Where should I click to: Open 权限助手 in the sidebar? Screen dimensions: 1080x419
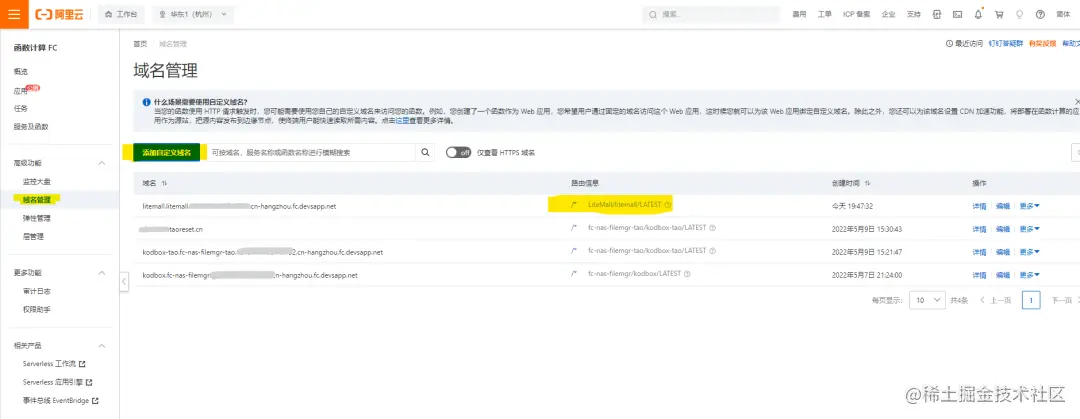coord(37,309)
